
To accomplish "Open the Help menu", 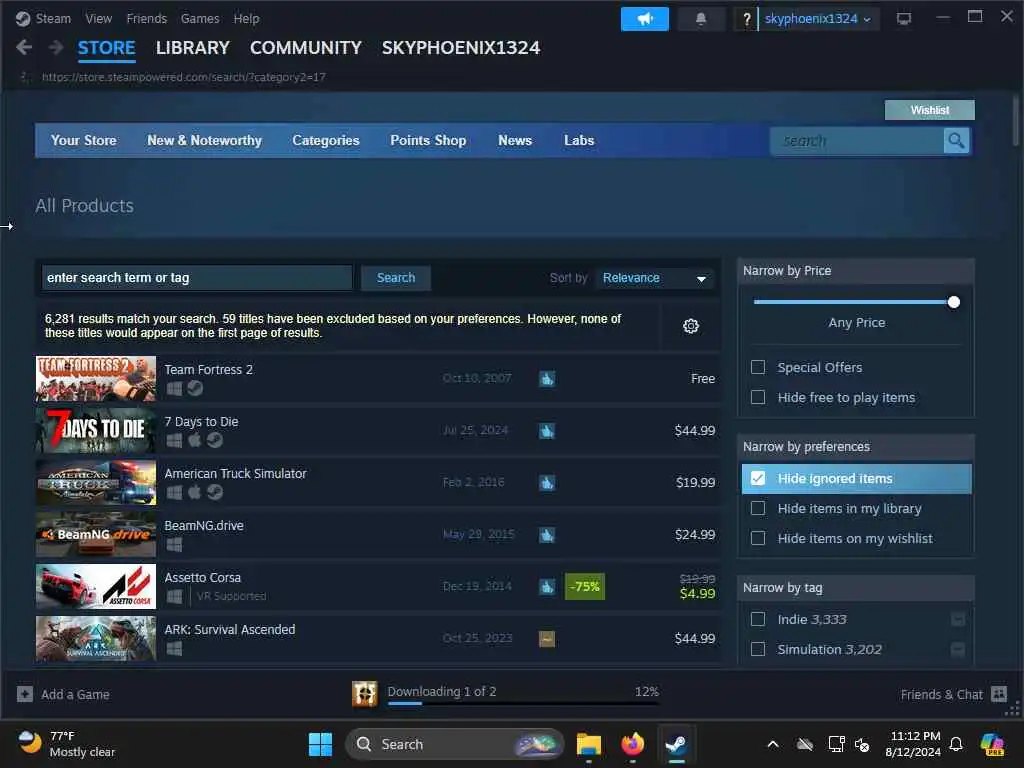I will click(x=246, y=19).
